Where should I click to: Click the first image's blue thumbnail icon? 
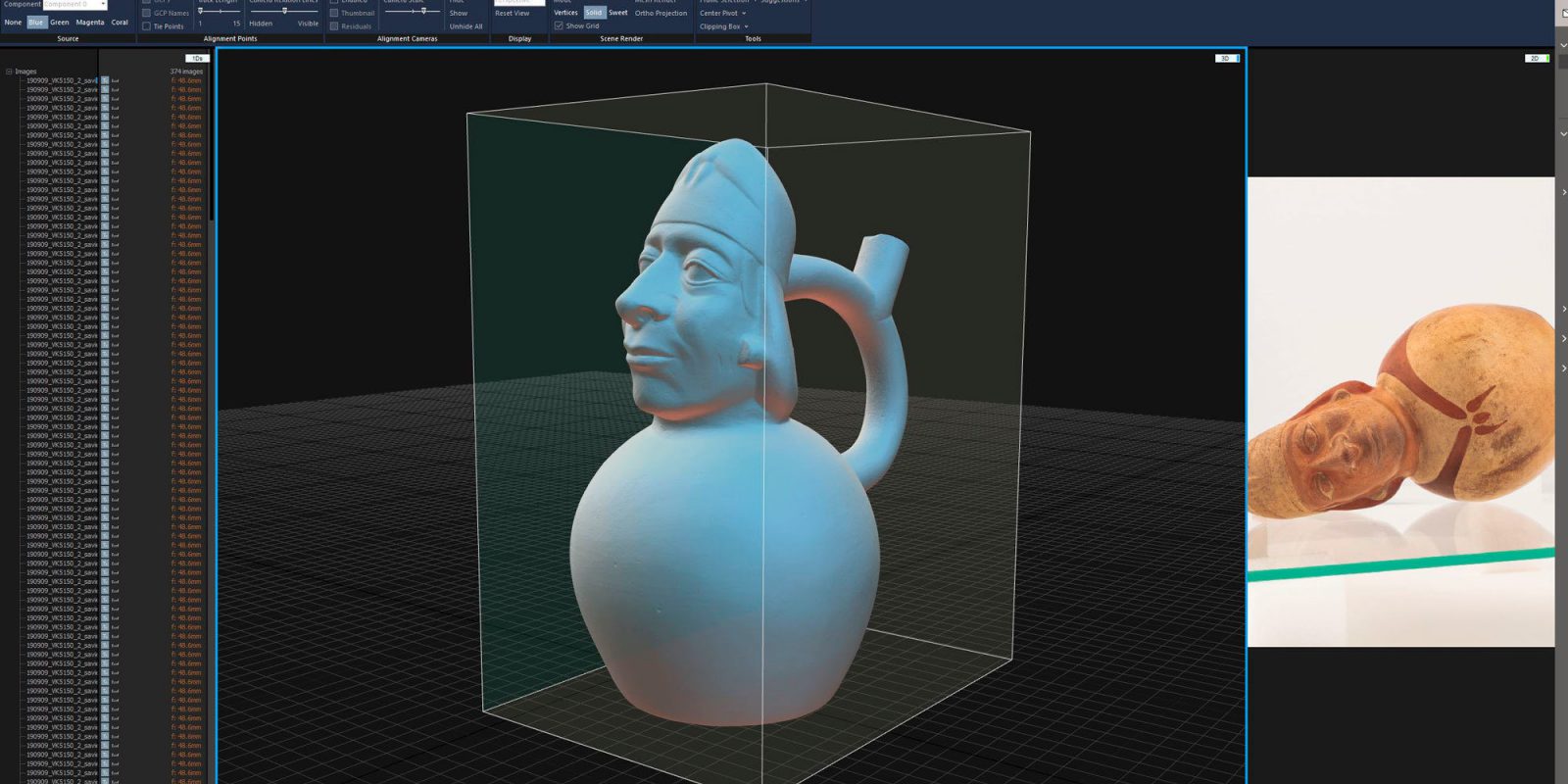click(105, 80)
